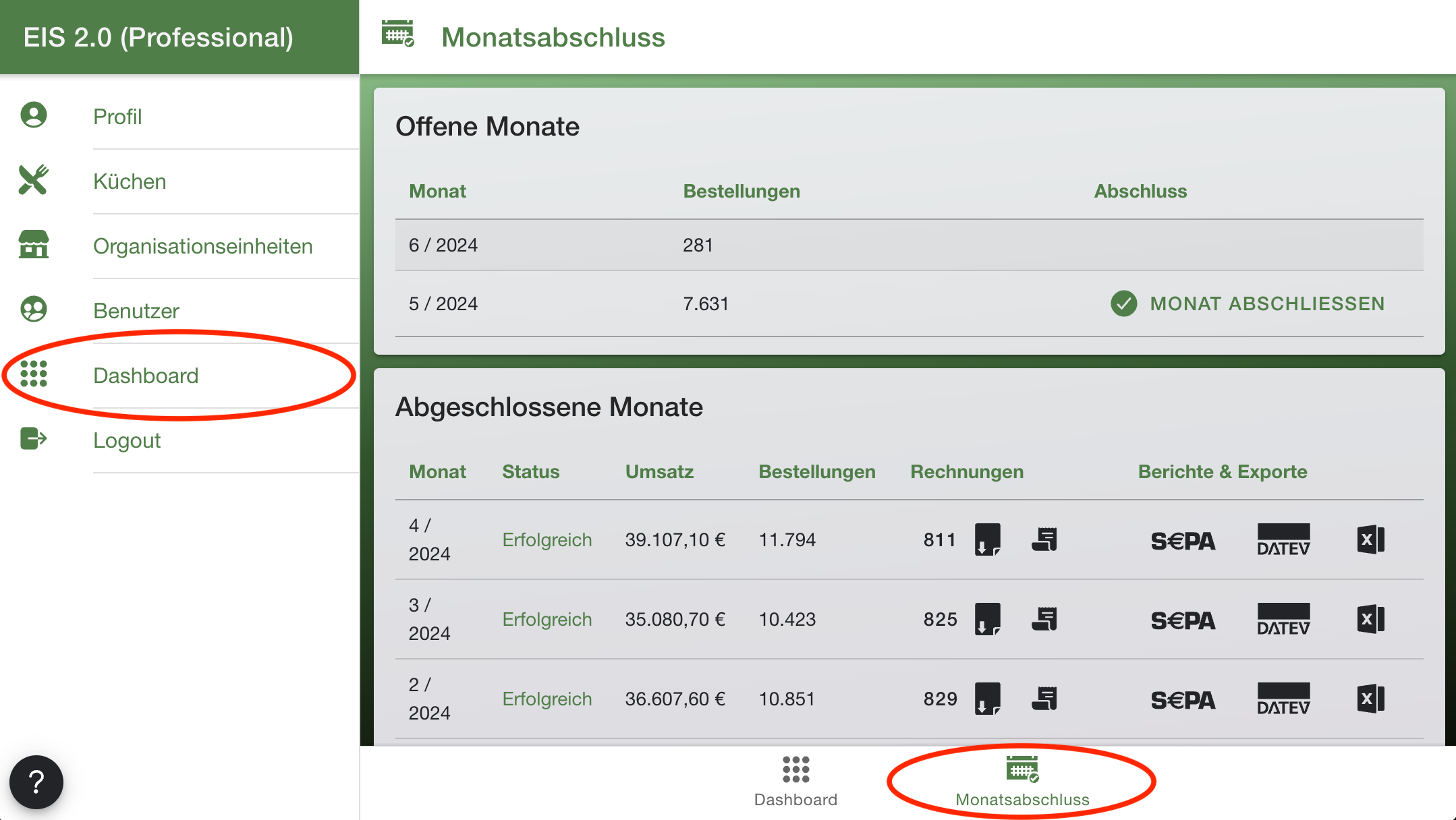Download invoices for month 4/2024
Viewport: 1456px width, 820px height.
987,539
